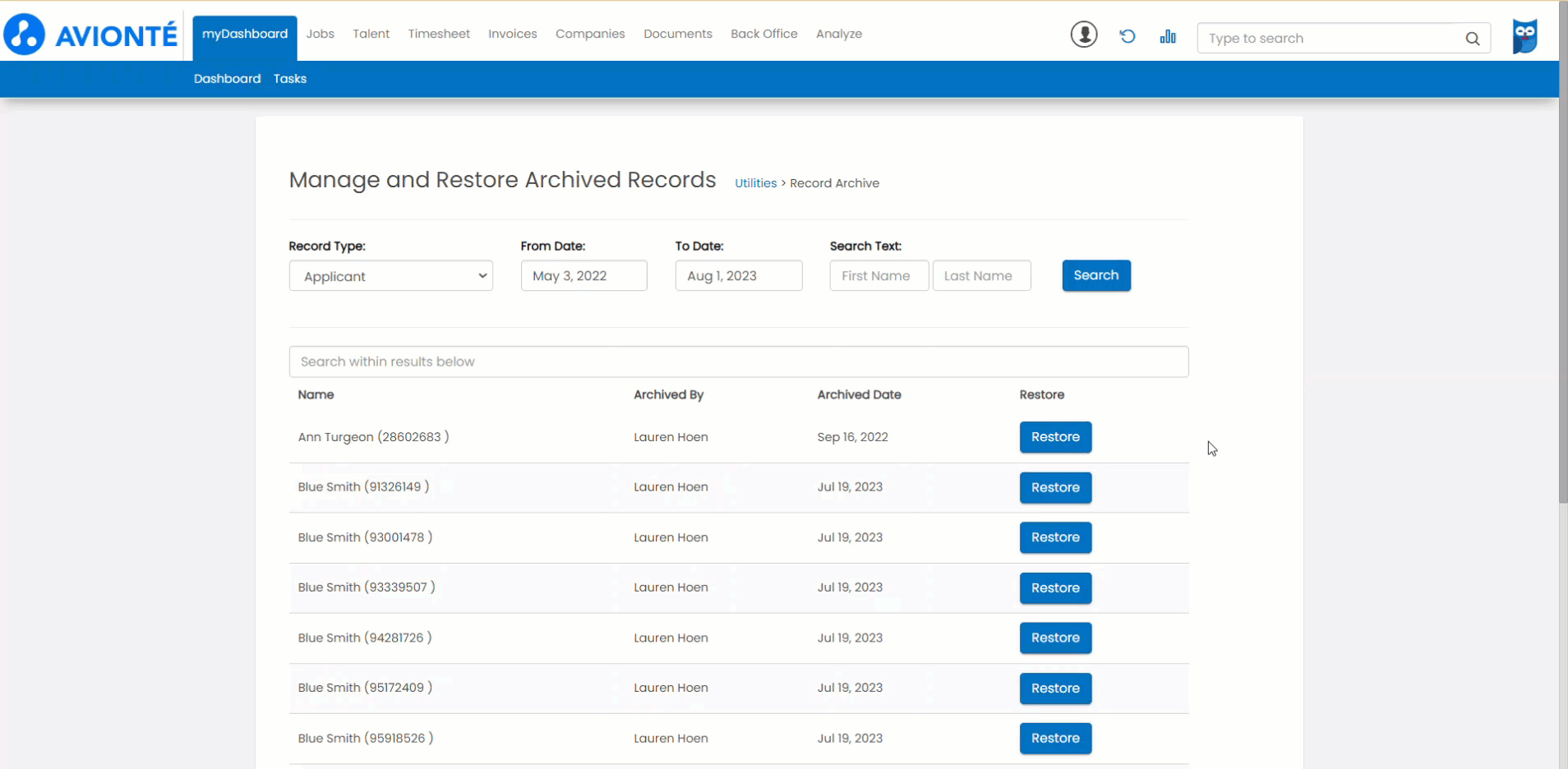Click the magnifier search icon
This screenshot has width=1568, height=769.
tap(1472, 39)
